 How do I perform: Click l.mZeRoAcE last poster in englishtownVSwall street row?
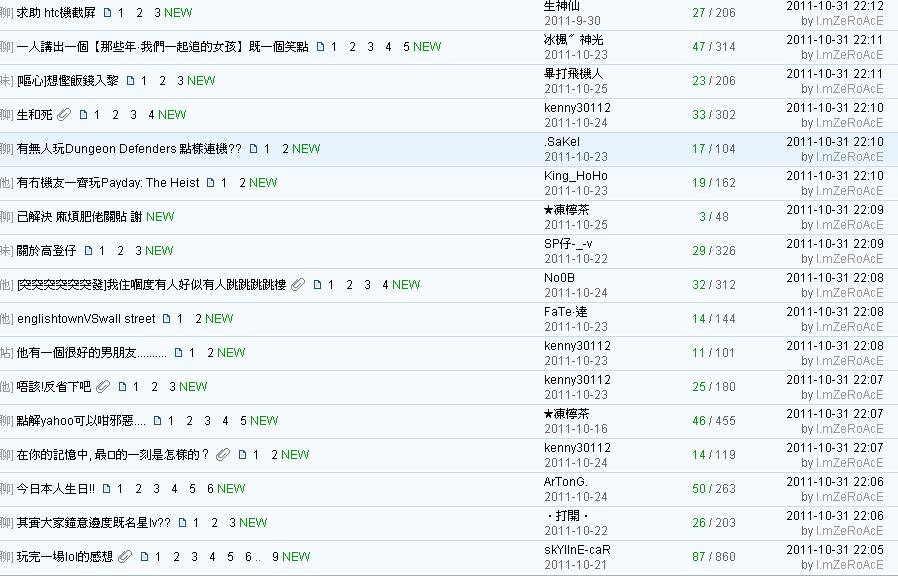pos(850,327)
